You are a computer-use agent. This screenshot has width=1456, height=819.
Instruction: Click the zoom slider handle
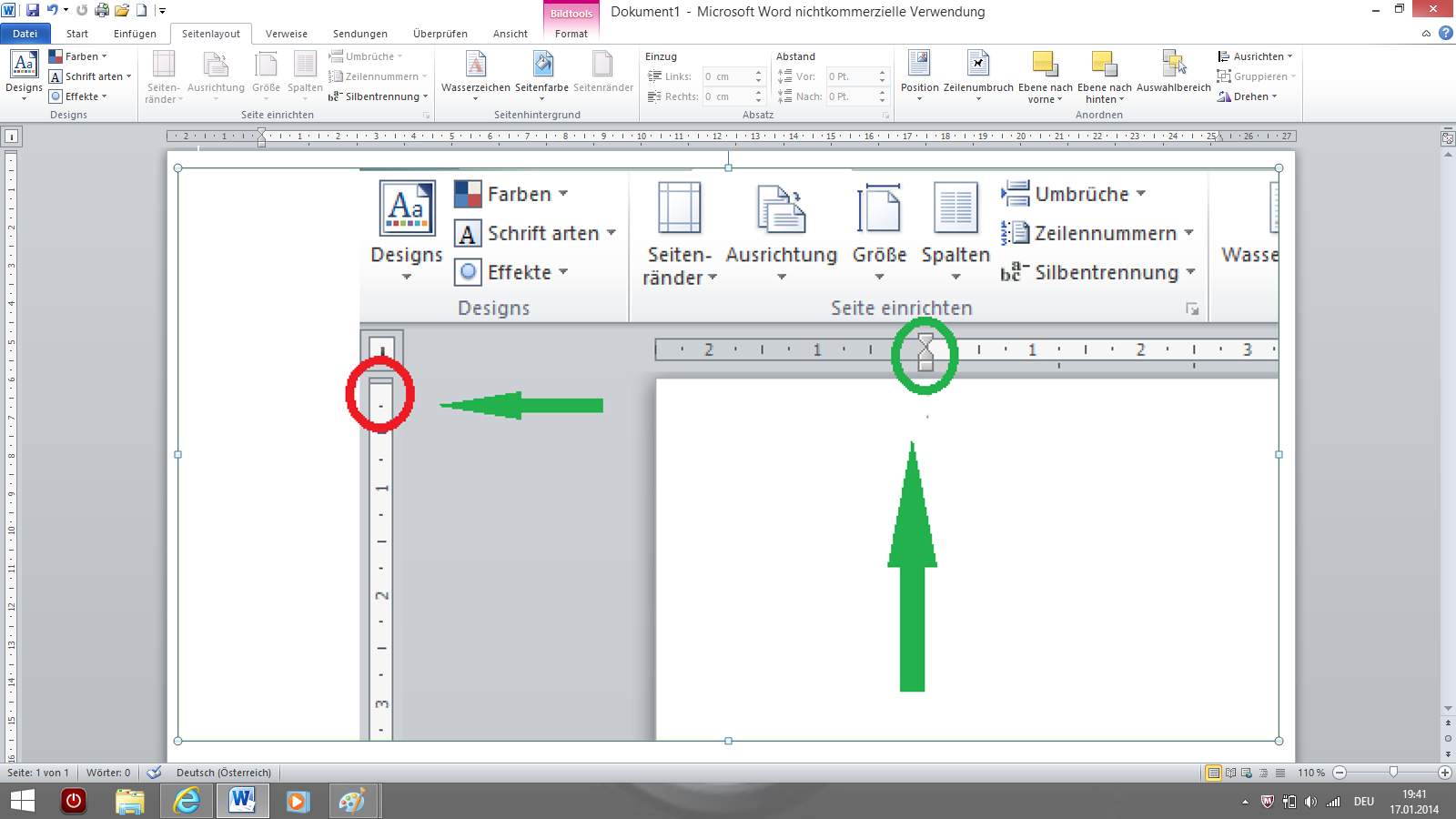pyautogui.click(x=1392, y=773)
